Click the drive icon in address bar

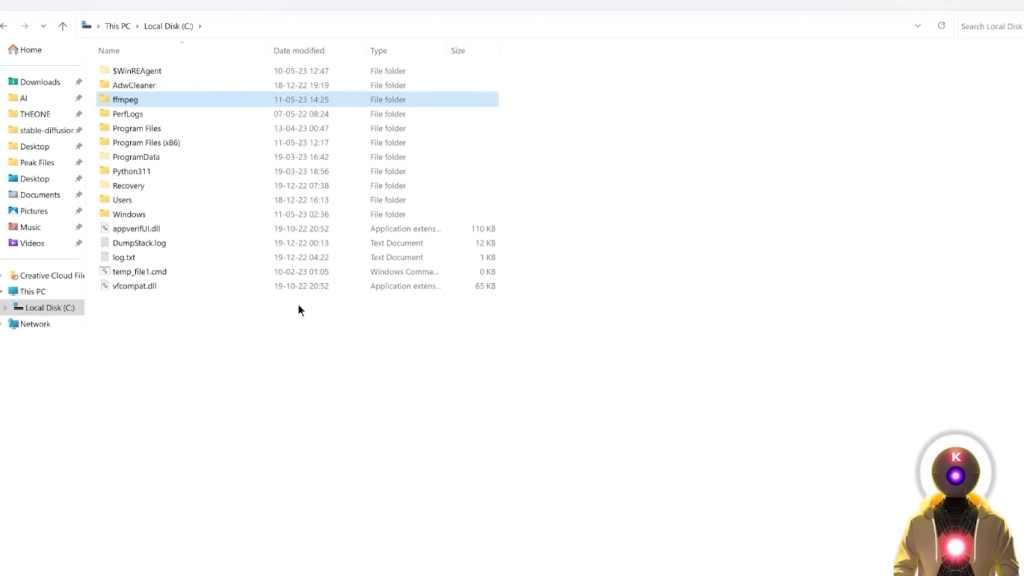tap(86, 26)
